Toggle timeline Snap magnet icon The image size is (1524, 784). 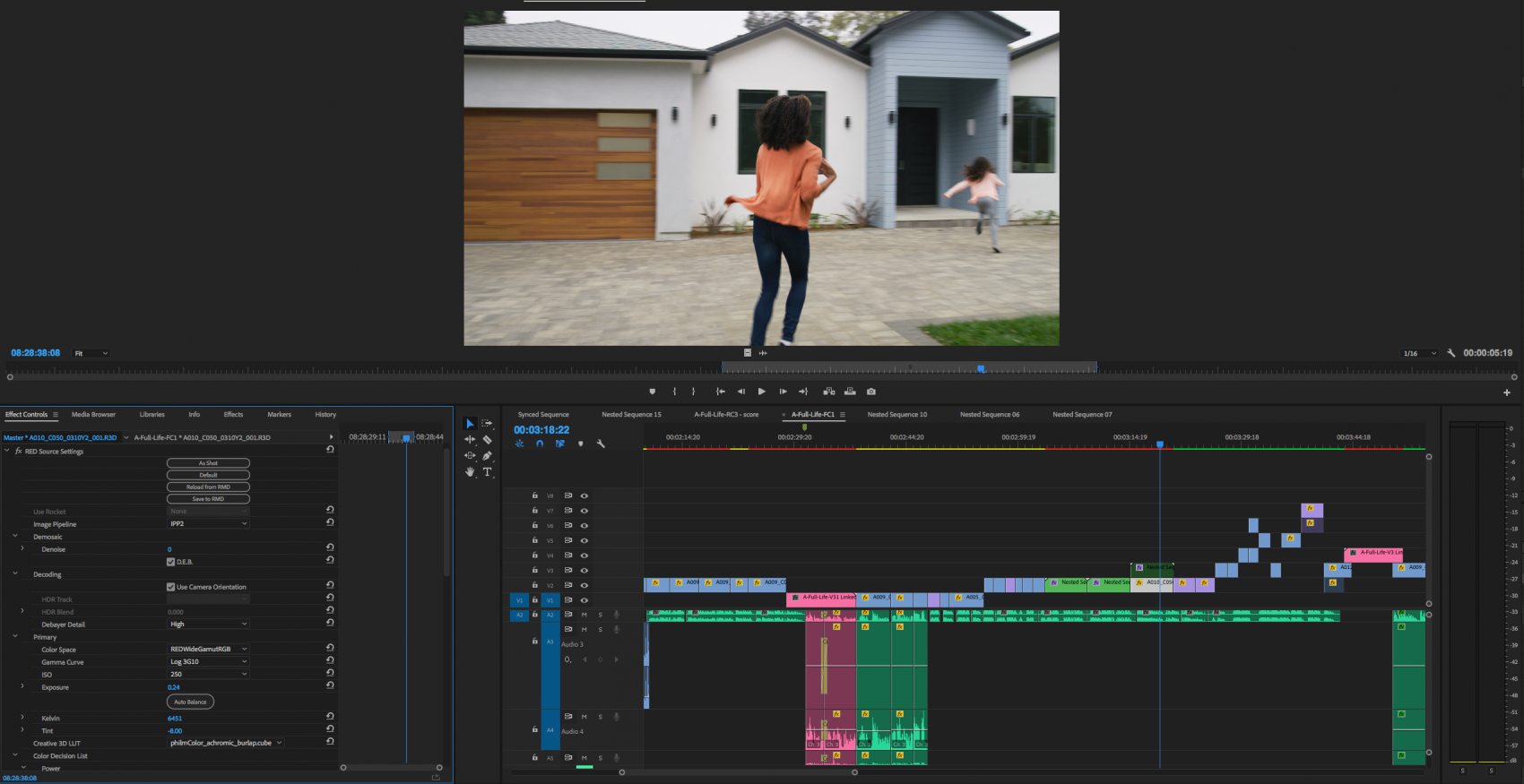pyautogui.click(x=540, y=444)
